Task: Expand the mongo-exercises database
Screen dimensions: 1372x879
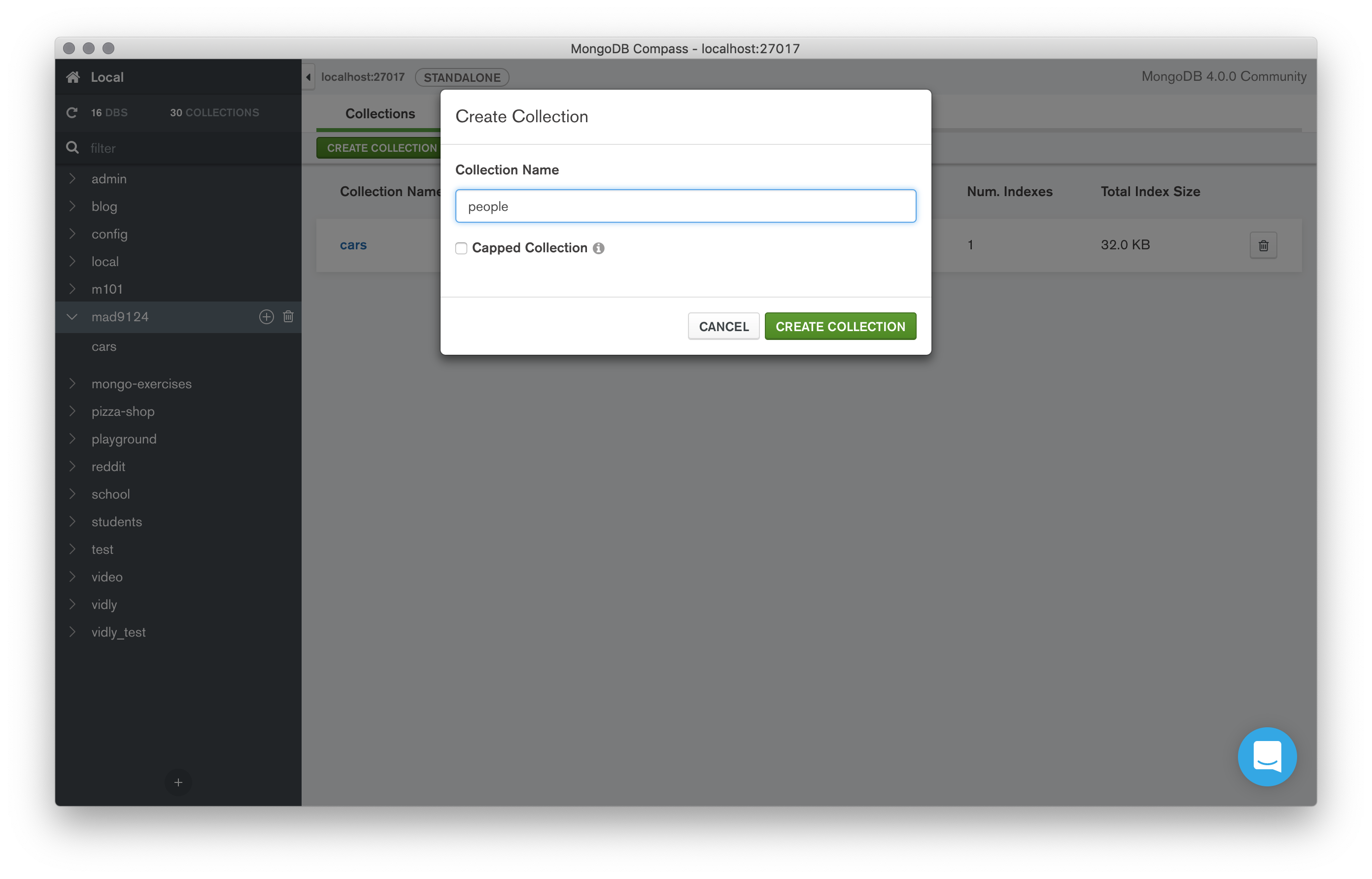Action: pyautogui.click(x=72, y=383)
